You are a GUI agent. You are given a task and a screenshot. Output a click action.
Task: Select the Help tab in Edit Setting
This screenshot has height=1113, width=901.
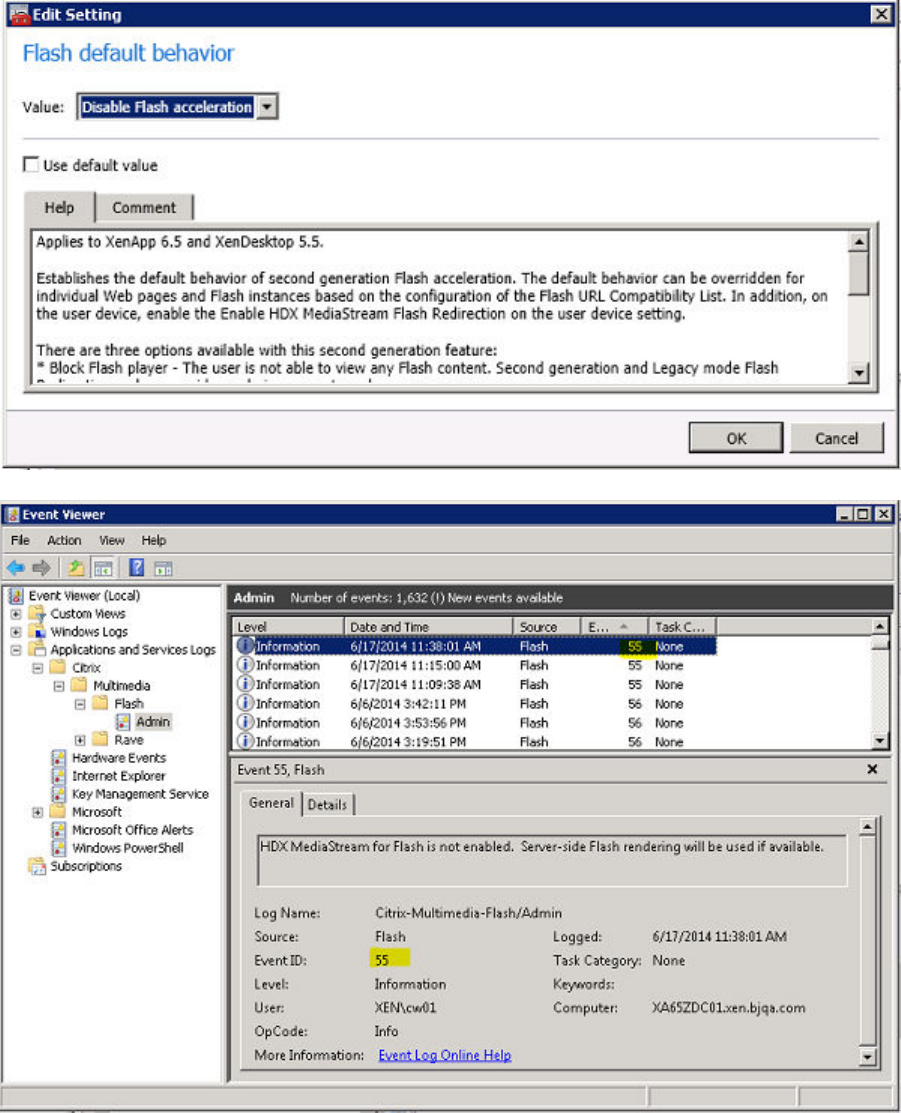click(x=60, y=207)
